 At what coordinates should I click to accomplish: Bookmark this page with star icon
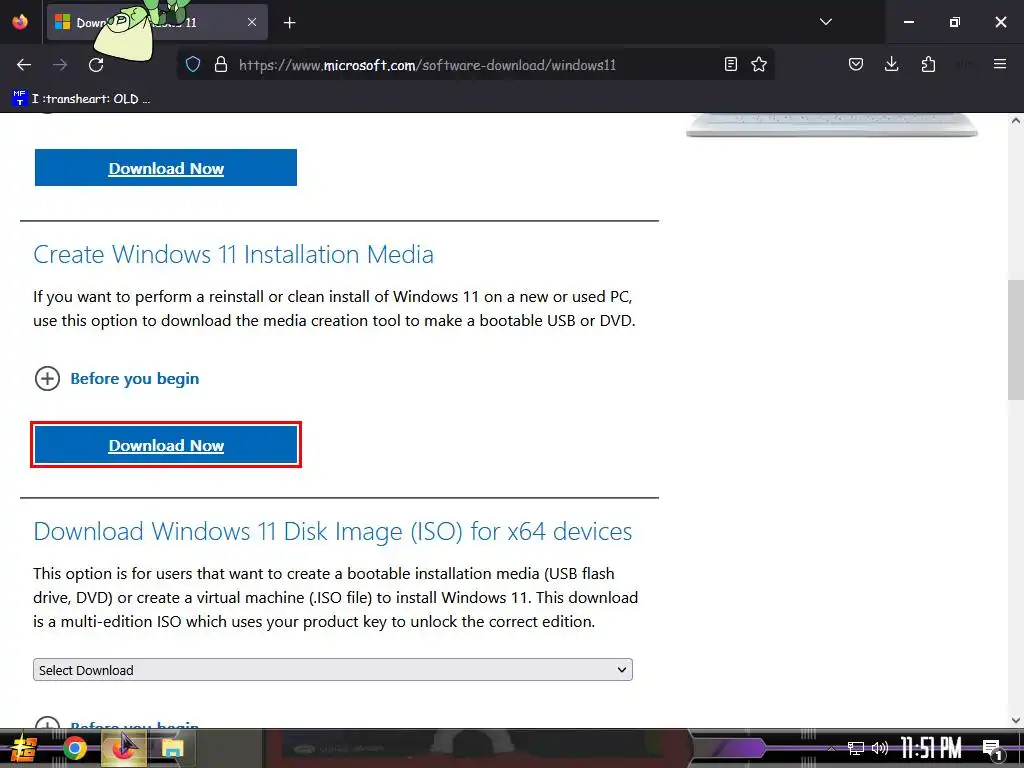(x=759, y=64)
